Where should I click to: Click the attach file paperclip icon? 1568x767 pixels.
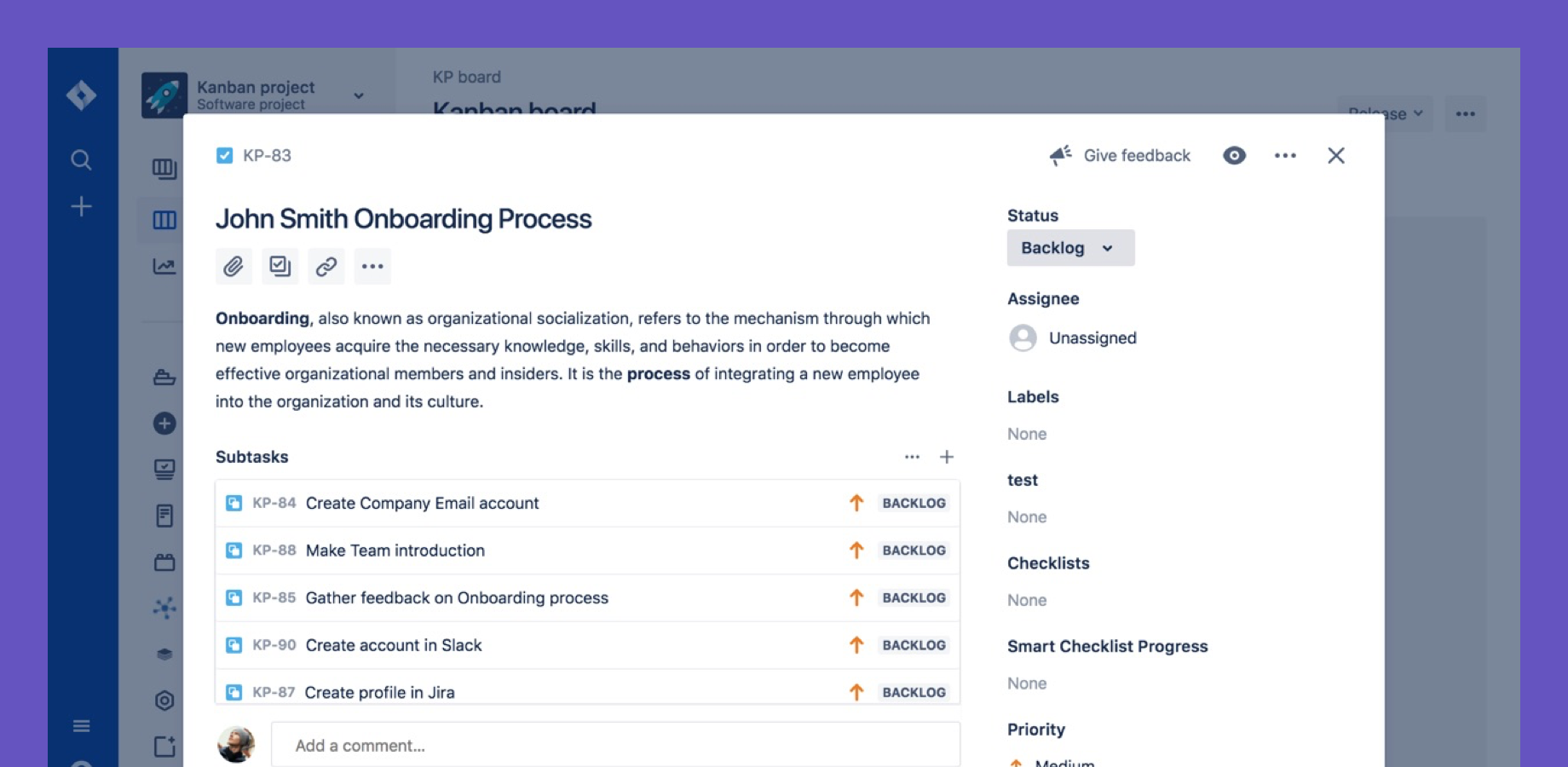(x=233, y=267)
